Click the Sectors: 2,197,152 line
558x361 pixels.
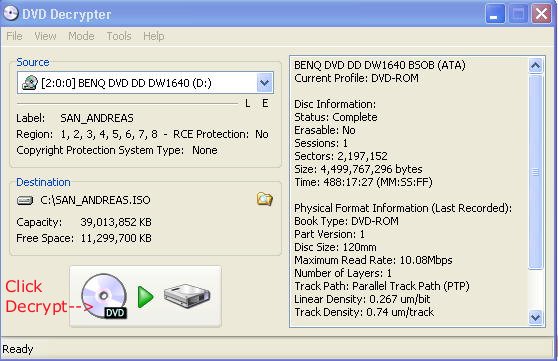341,156
